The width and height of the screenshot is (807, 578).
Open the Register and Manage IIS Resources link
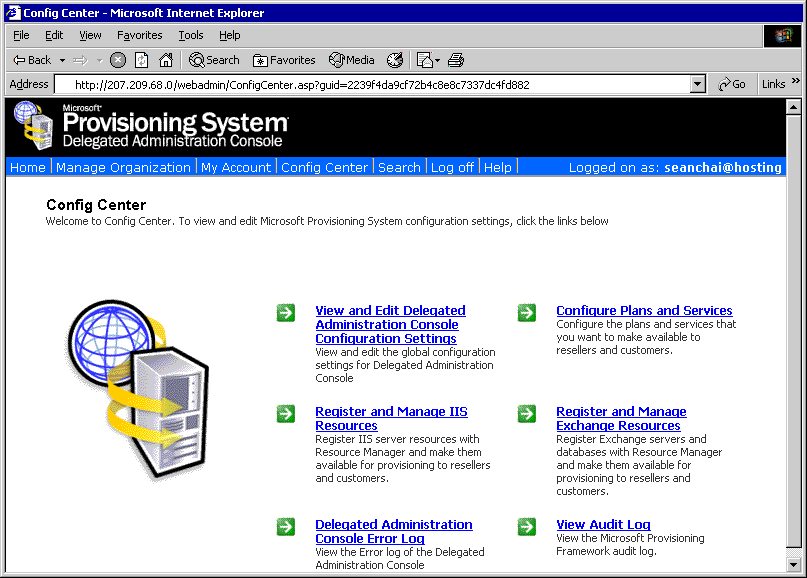click(391, 418)
